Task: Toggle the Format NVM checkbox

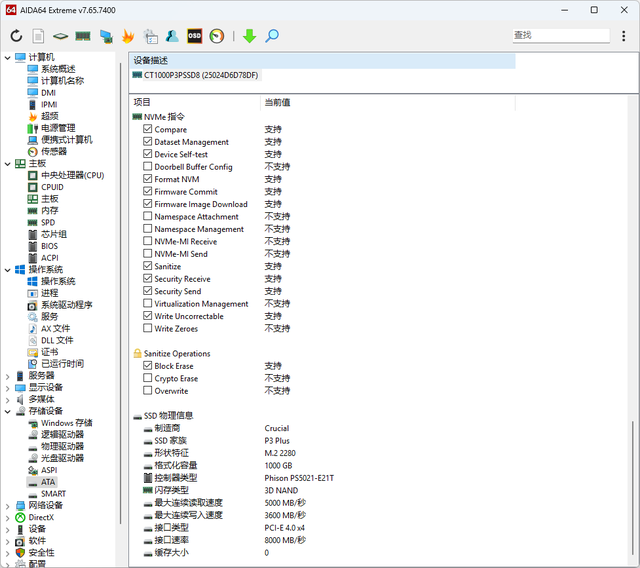Action: pyautogui.click(x=147, y=179)
